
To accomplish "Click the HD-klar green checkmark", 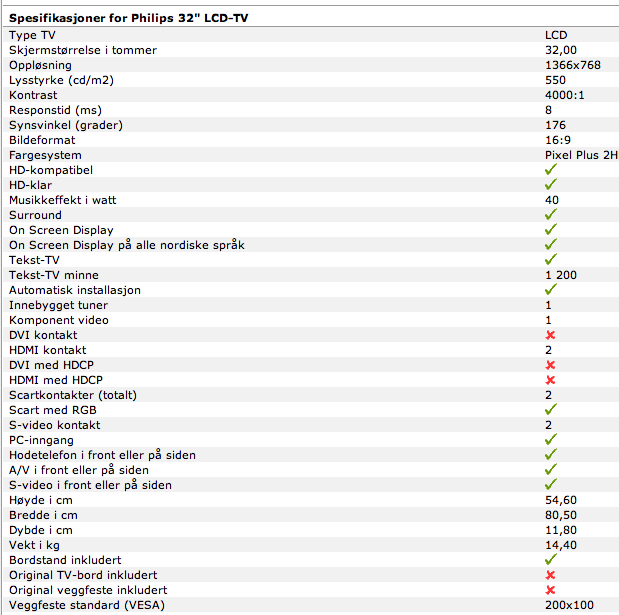I will [550, 185].
